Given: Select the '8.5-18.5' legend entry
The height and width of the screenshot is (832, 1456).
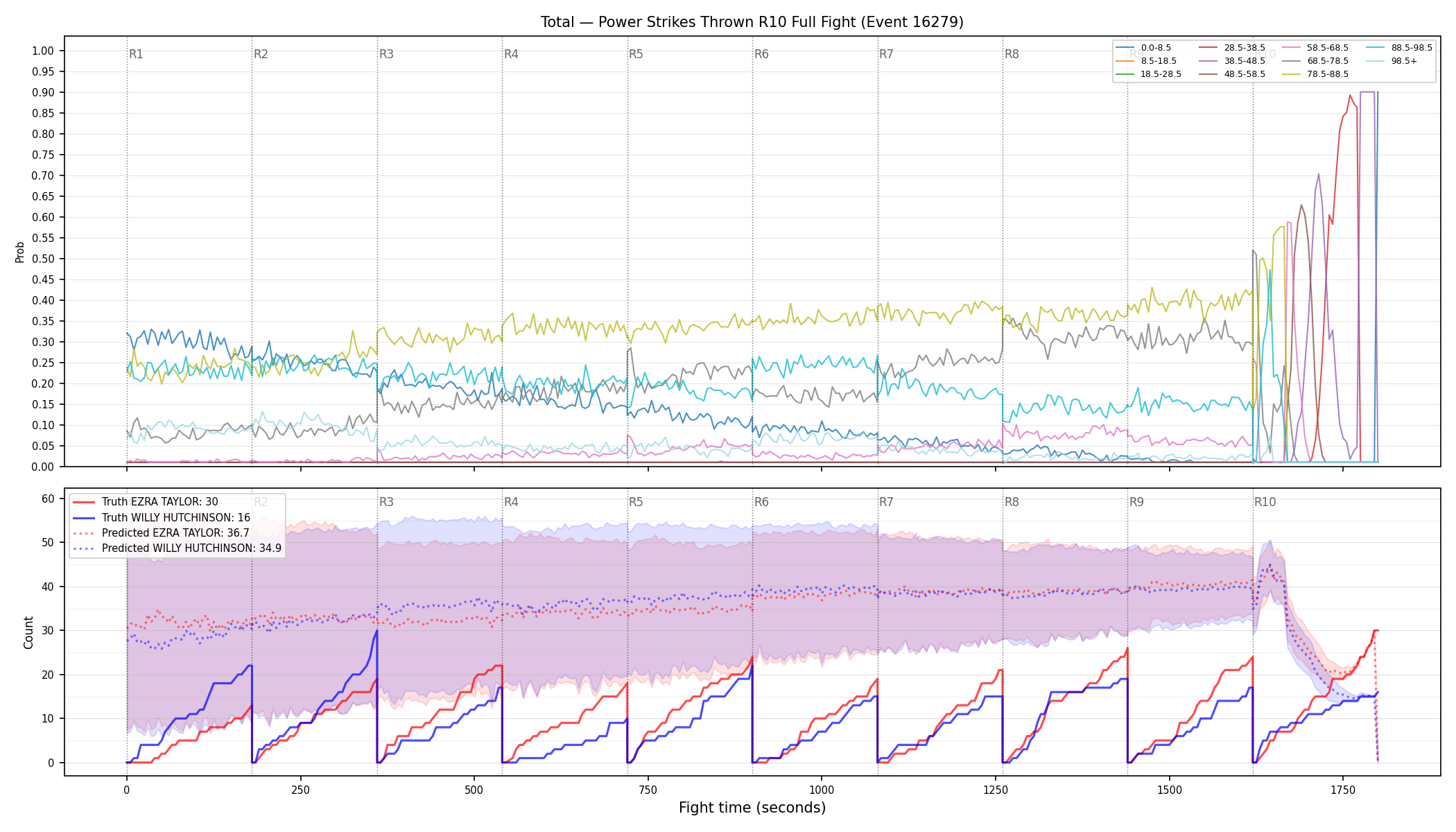Looking at the screenshot, I should (x=1146, y=61).
